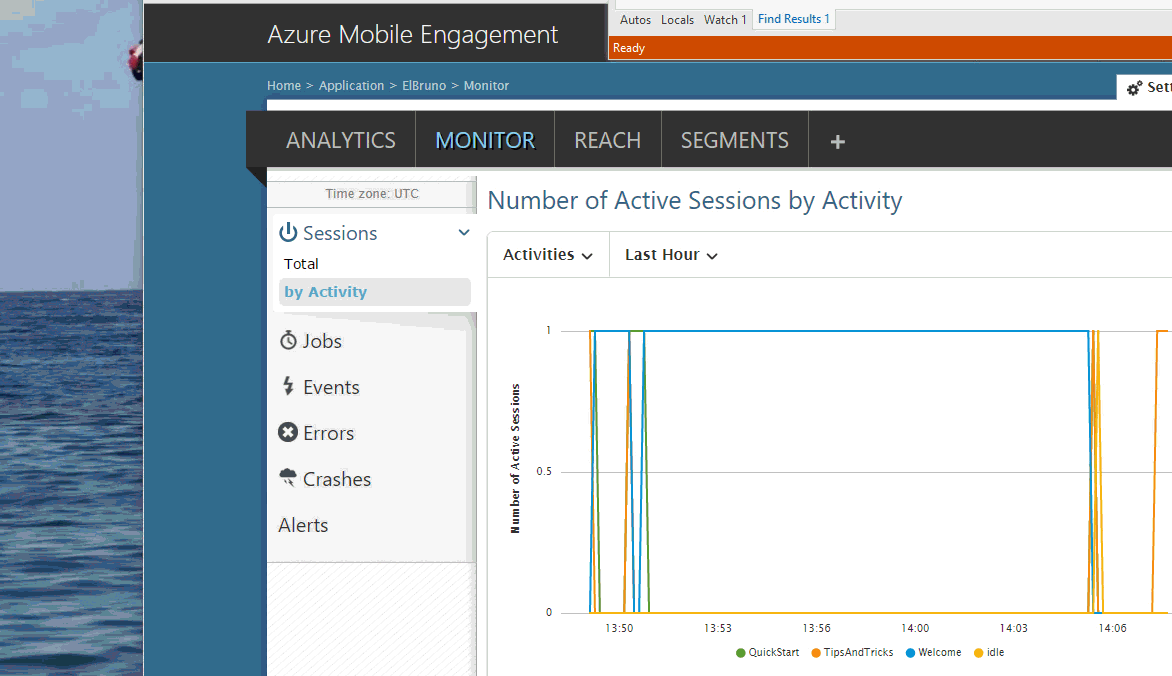Toggle the idle legend color dot
The image size is (1172, 676).
point(978,653)
